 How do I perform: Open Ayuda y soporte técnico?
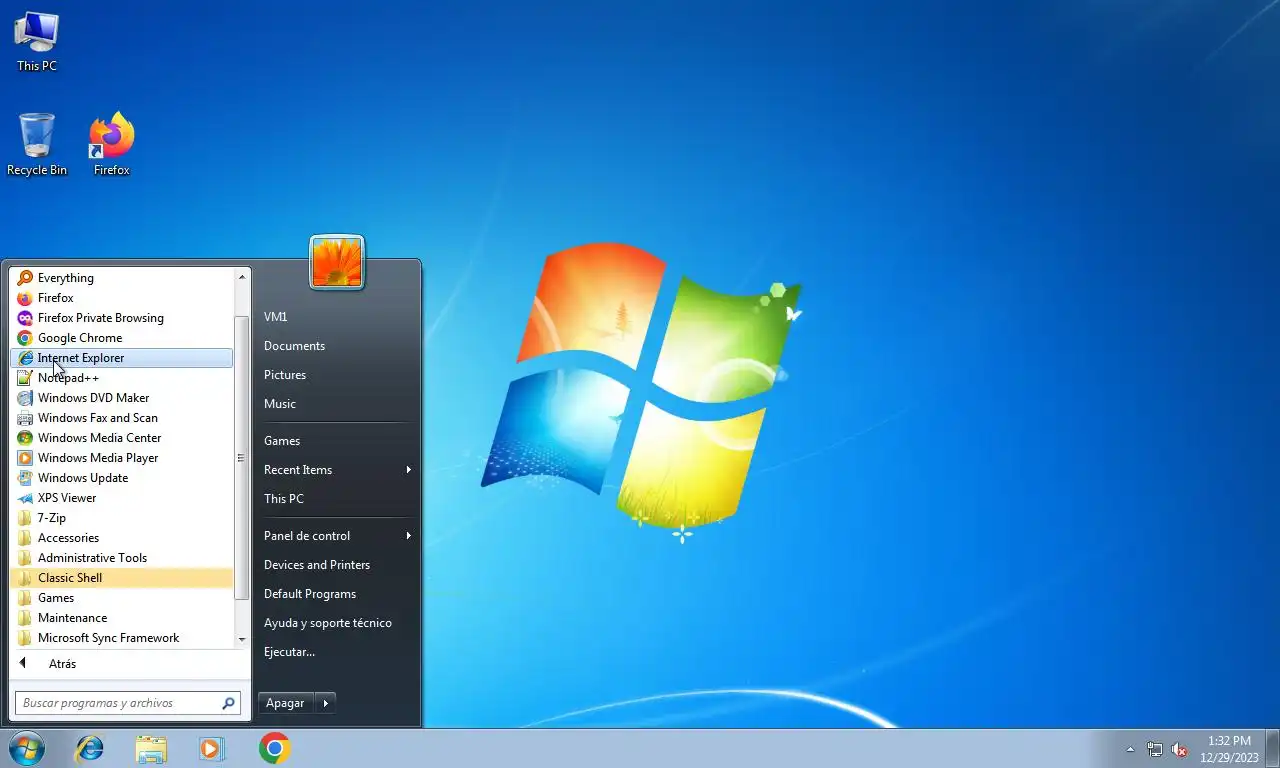tap(336, 623)
